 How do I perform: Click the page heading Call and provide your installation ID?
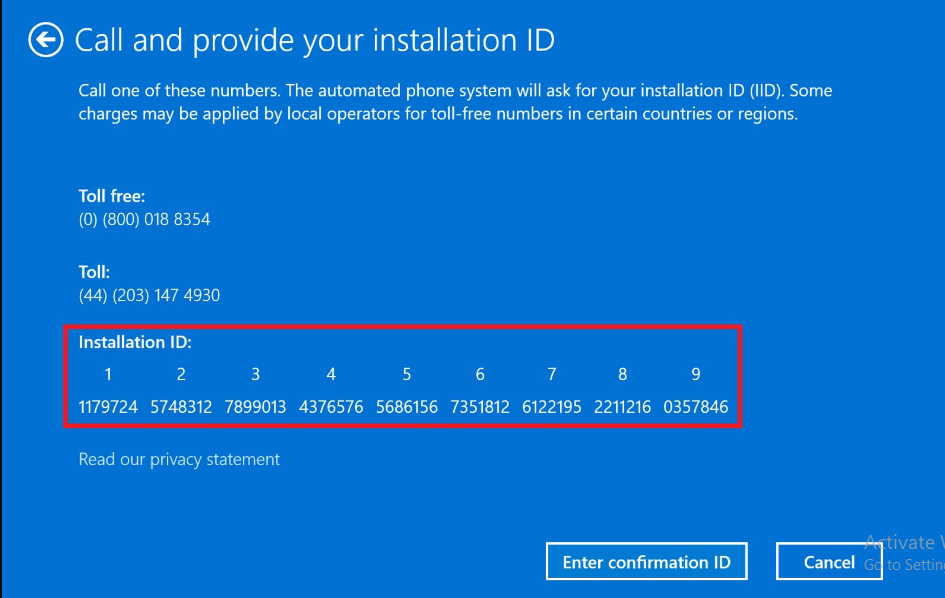coord(315,40)
